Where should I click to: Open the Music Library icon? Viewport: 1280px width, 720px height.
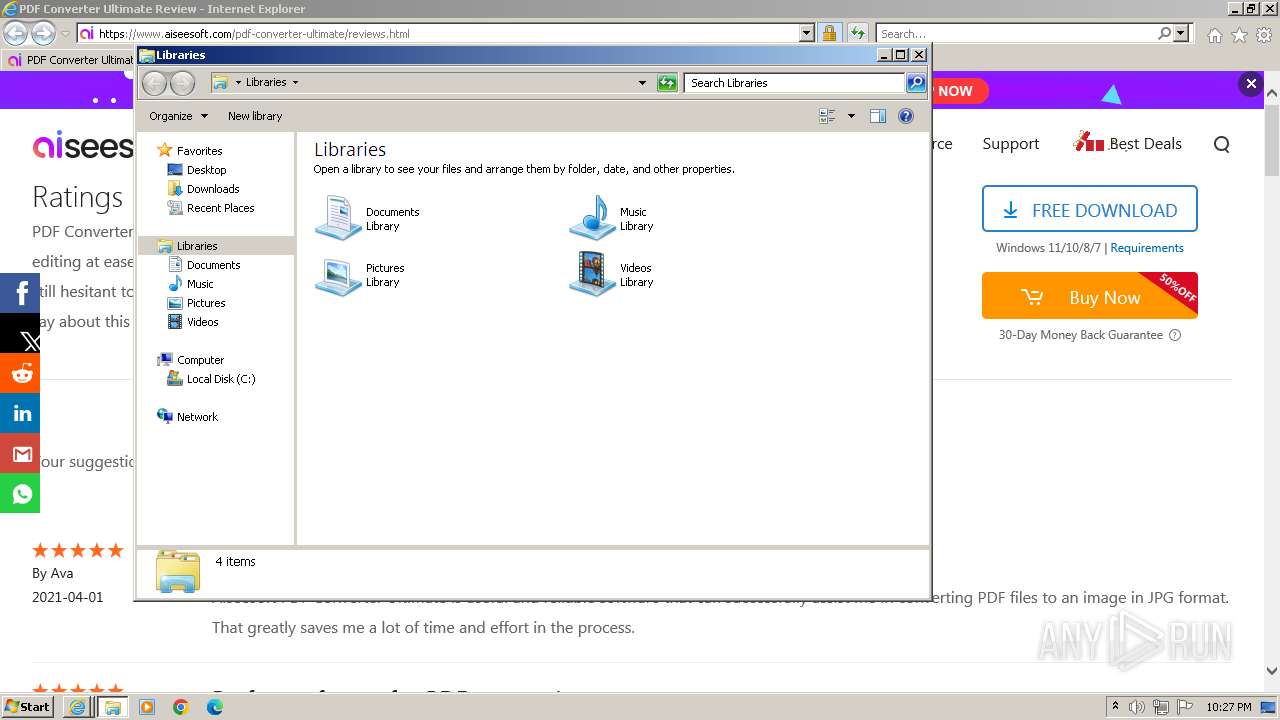point(611,218)
